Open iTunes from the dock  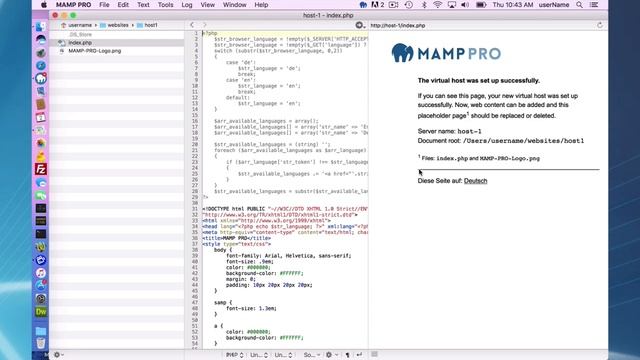(40, 273)
